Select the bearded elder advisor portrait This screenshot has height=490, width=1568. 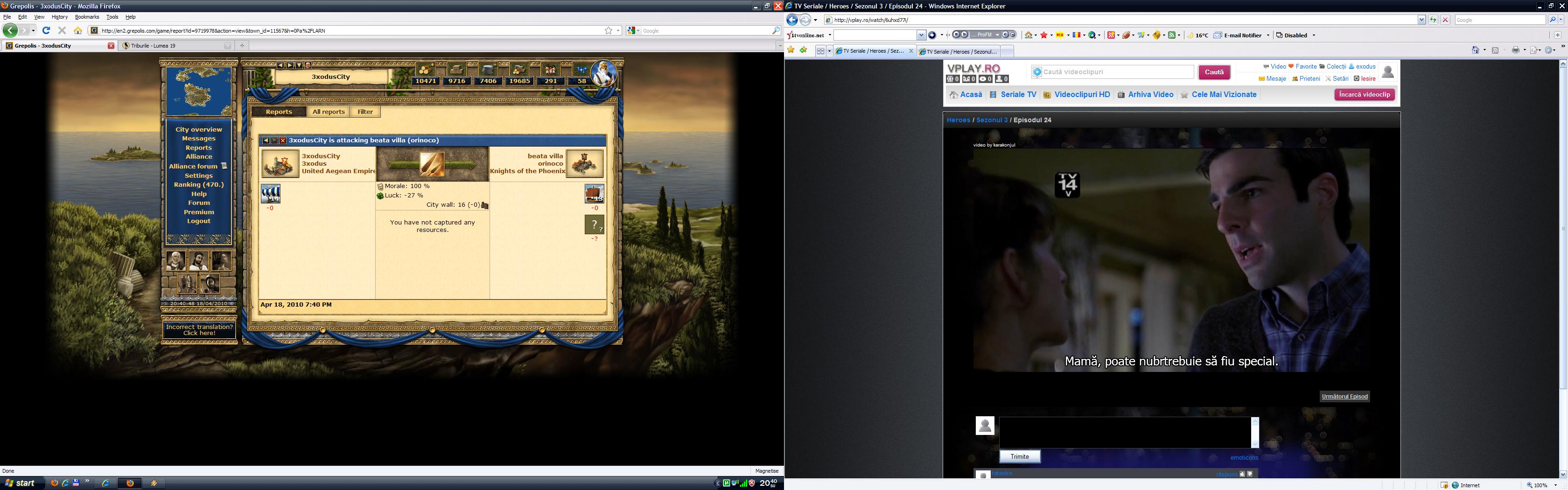176,260
